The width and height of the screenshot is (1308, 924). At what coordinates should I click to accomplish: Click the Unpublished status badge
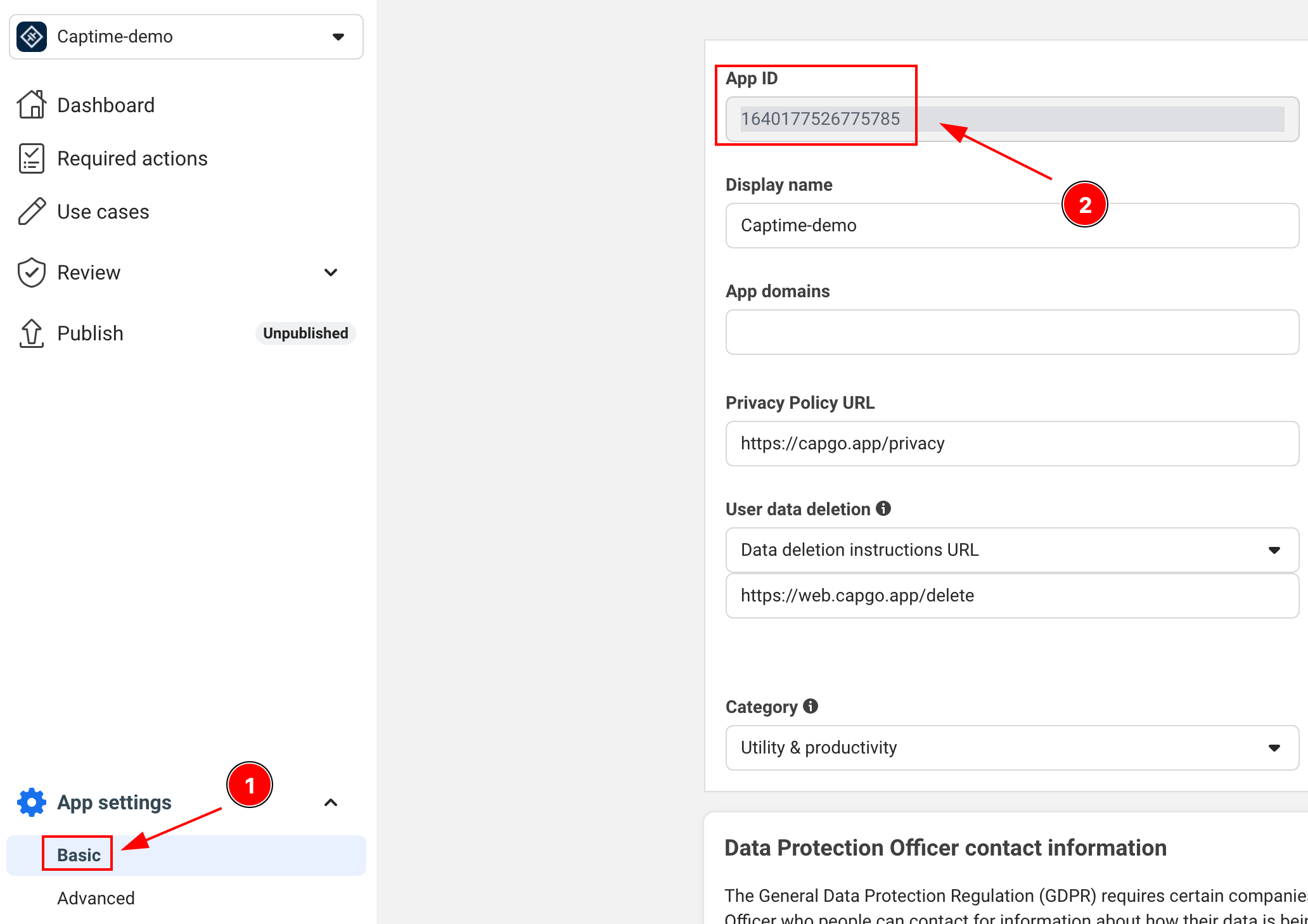tap(305, 333)
